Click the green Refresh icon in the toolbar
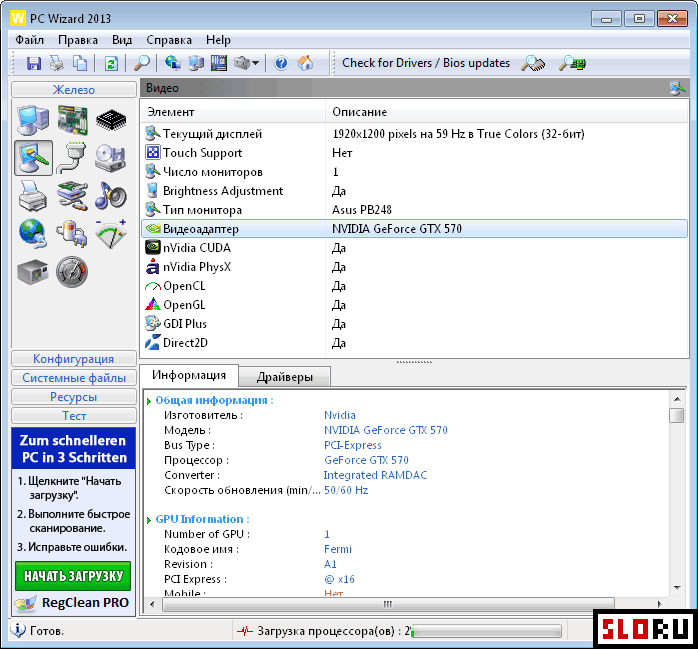This screenshot has height=649, width=698. [111, 63]
